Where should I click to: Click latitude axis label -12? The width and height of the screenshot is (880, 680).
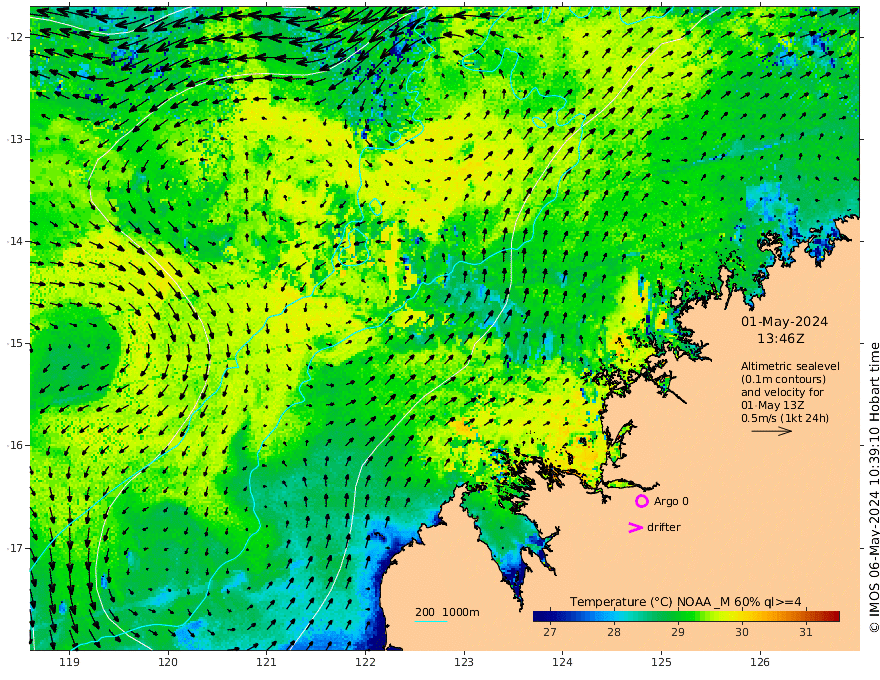(x=15, y=37)
